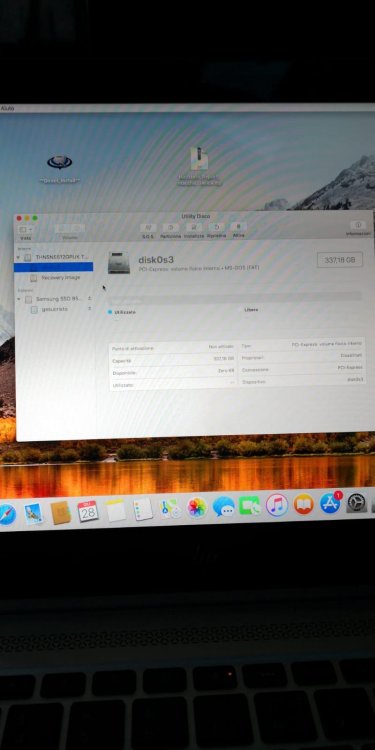Click the Dispositivo row
Screen dimensions: 375x750
302,381
